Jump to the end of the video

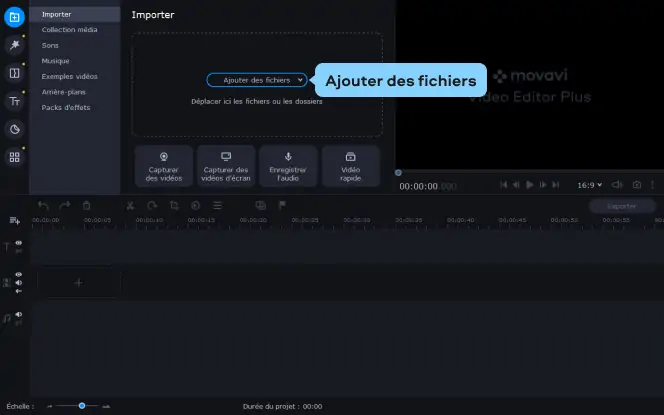(x=556, y=185)
